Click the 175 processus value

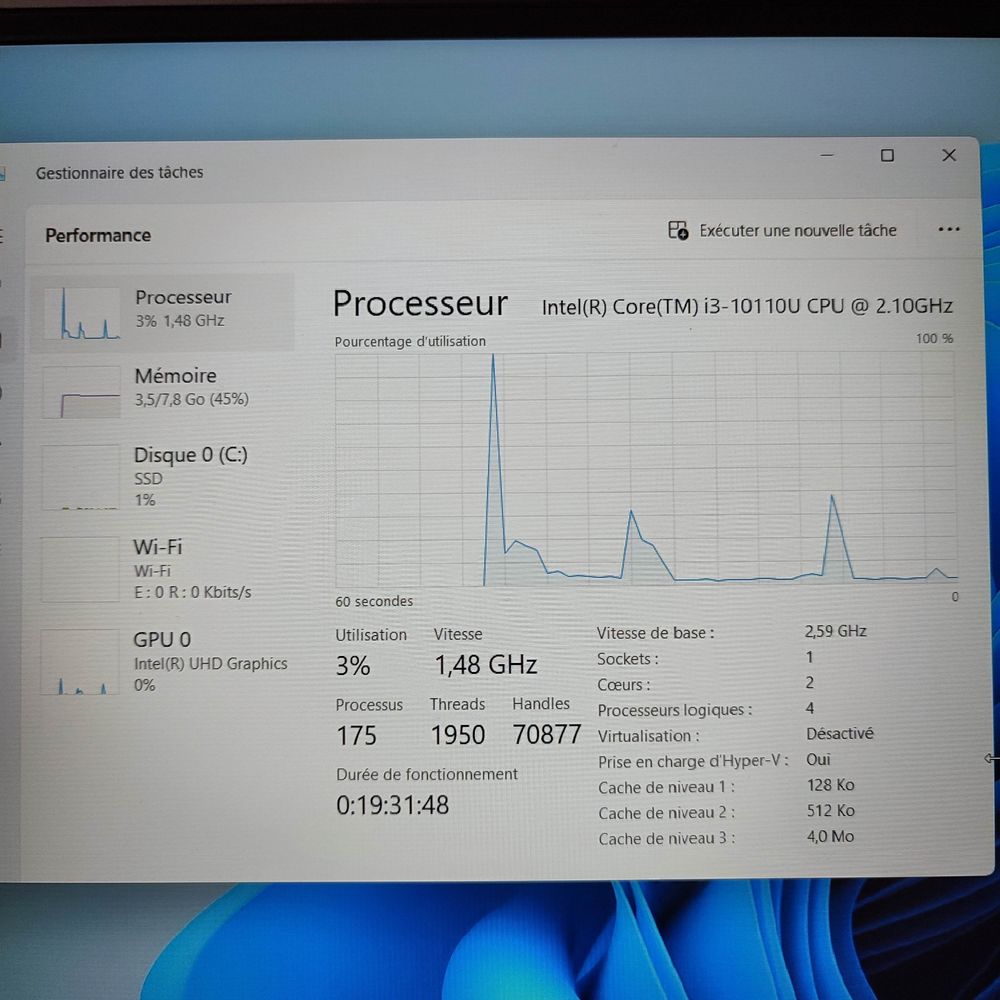tap(357, 735)
